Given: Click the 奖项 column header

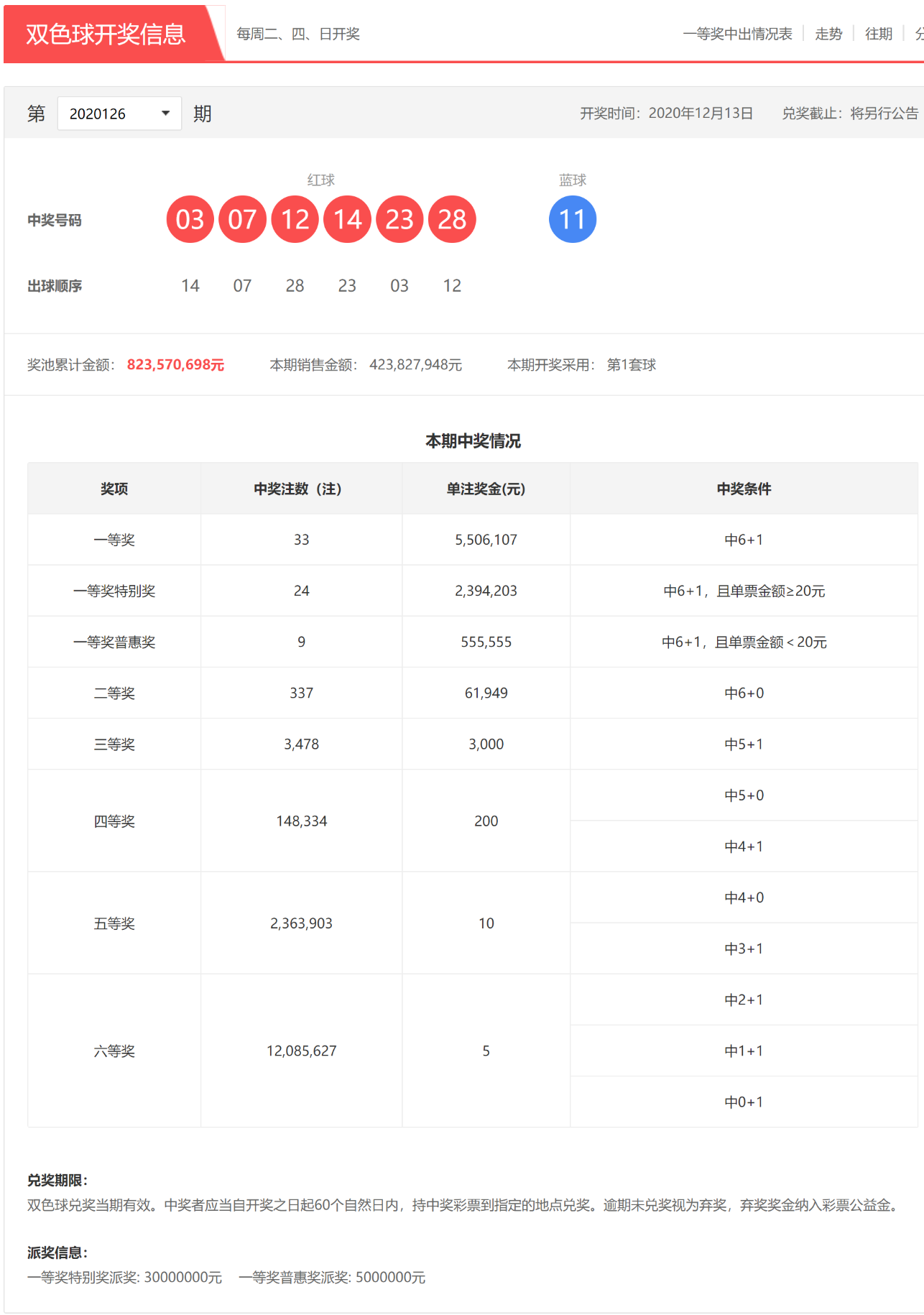Looking at the screenshot, I should tap(114, 489).
